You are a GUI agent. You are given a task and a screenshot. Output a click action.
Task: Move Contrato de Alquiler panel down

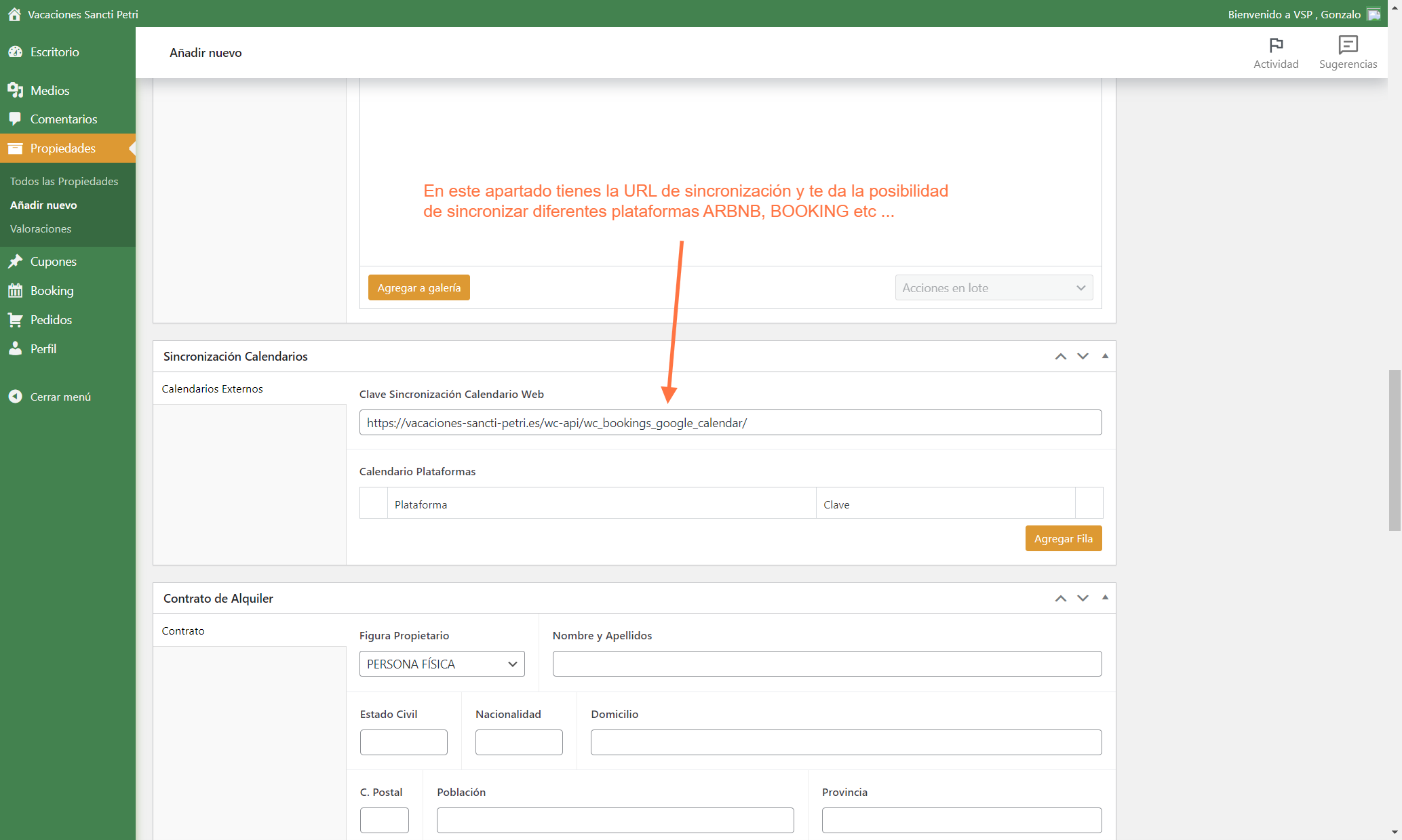pyautogui.click(x=1083, y=599)
